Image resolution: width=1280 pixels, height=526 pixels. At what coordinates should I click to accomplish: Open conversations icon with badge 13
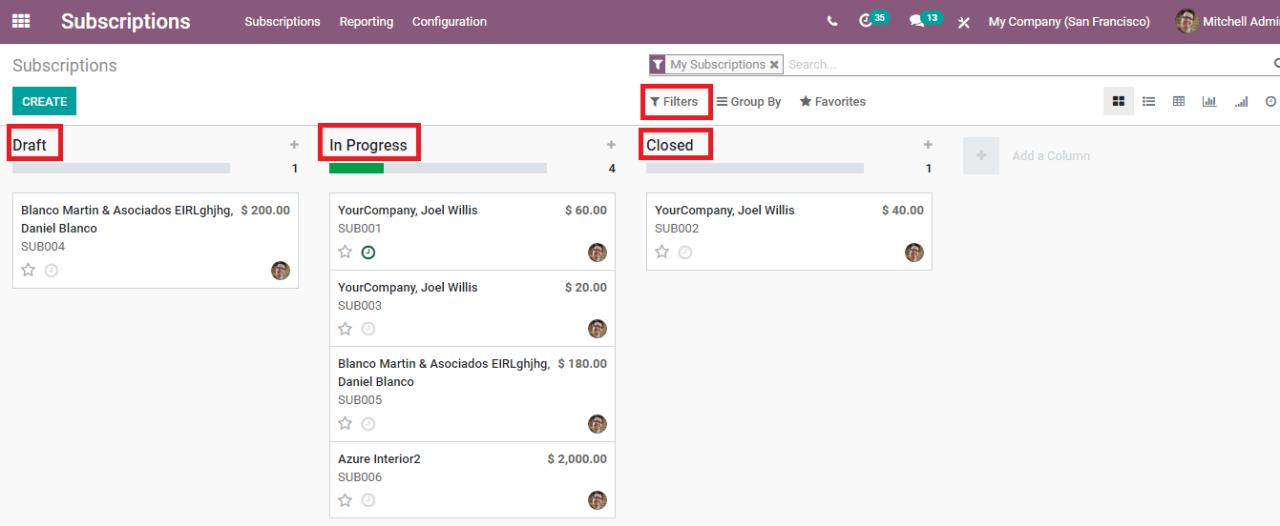click(925, 20)
